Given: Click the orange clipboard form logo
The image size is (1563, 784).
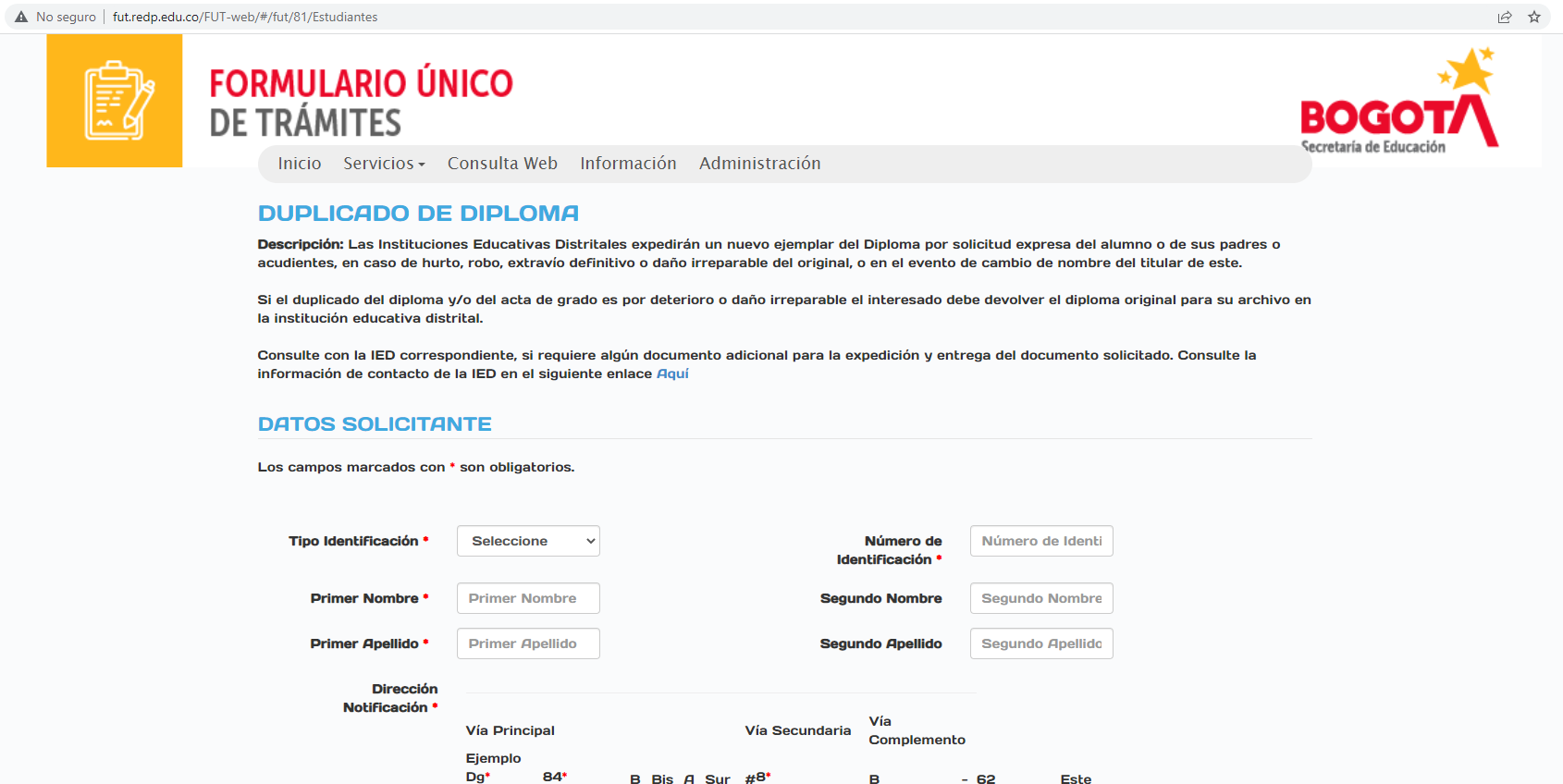Looking at the screenshot, I should (115, 101).
